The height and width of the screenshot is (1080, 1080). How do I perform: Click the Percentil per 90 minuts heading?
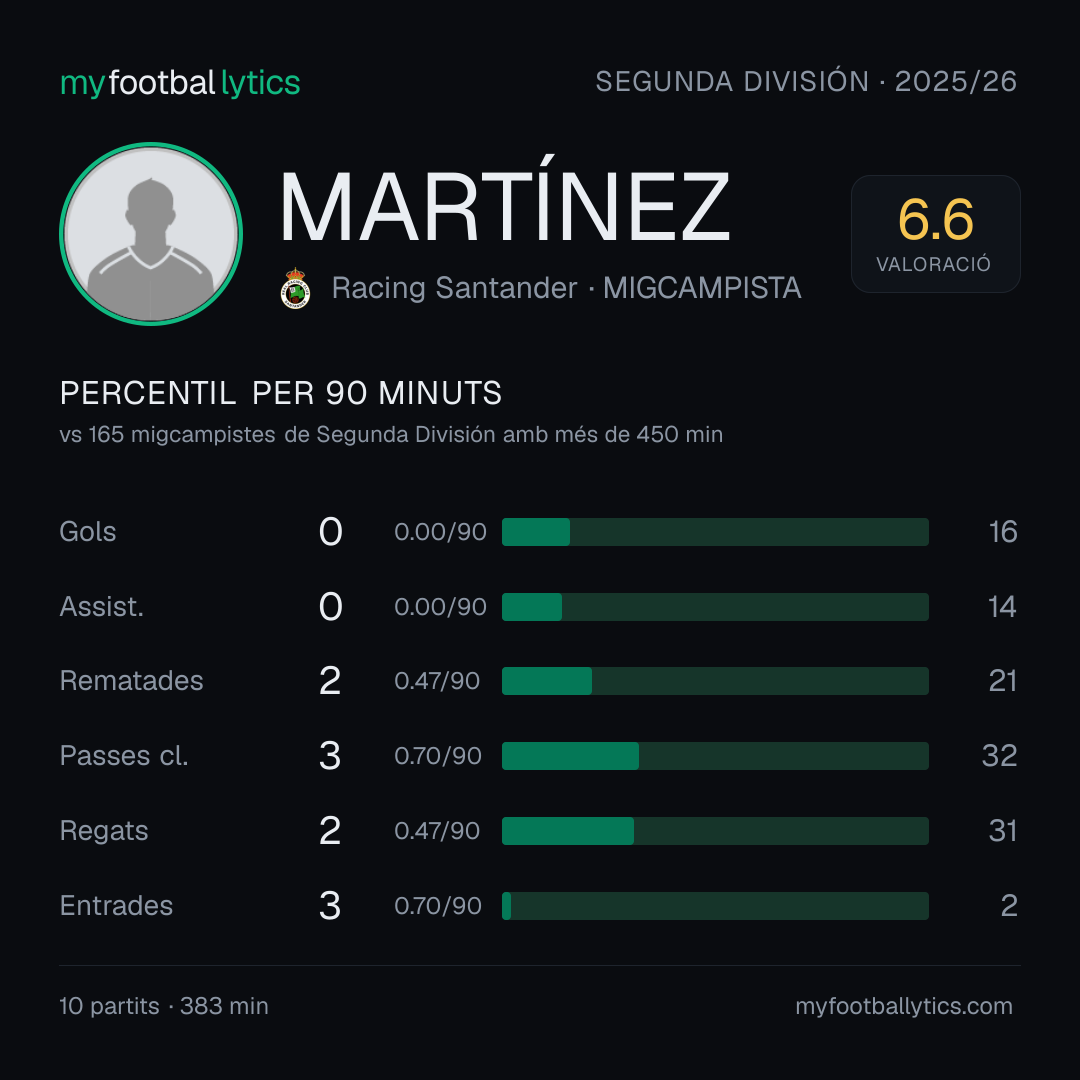click(x=280, y=393)
